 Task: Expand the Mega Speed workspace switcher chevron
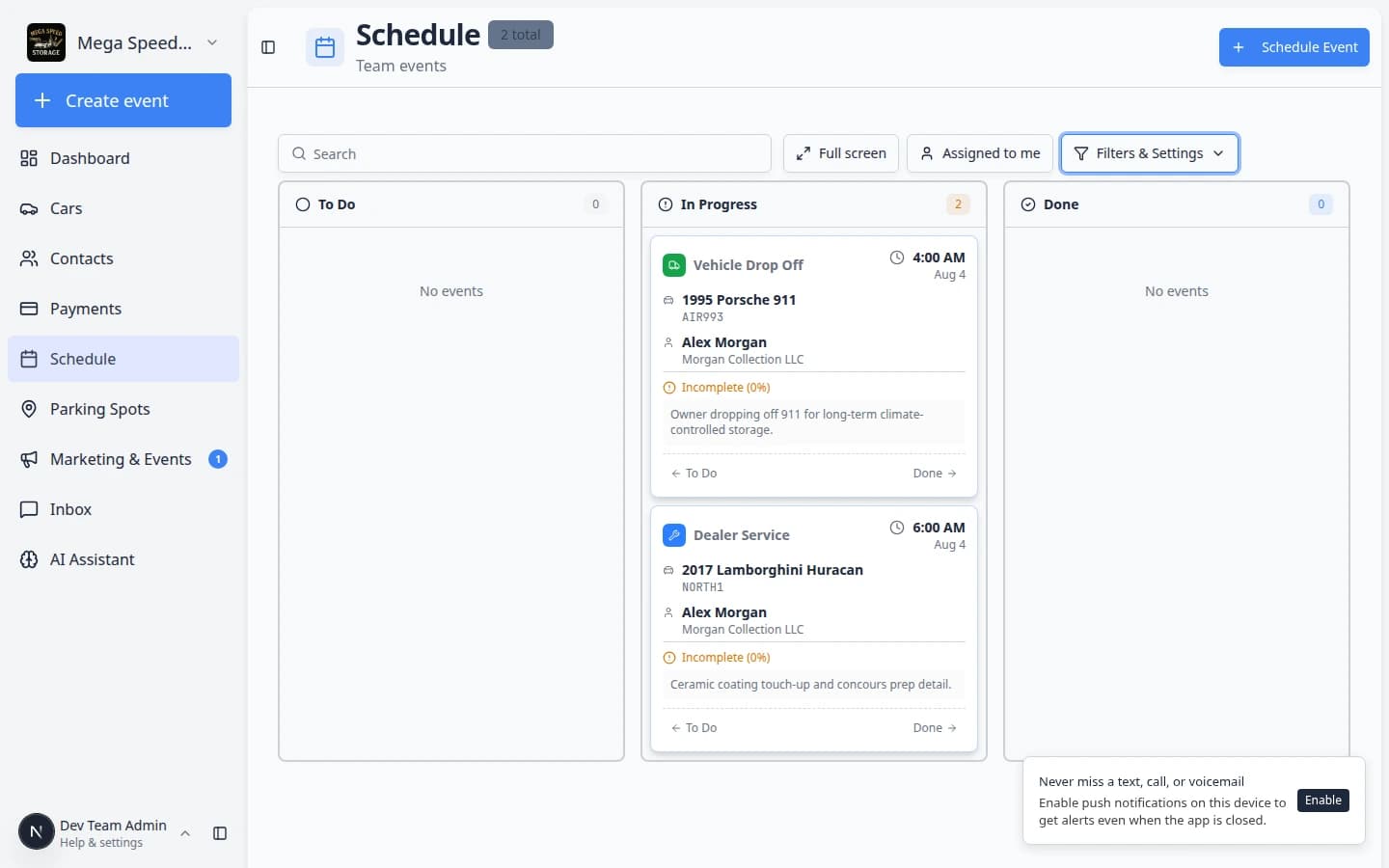click(x=212, y=42)
